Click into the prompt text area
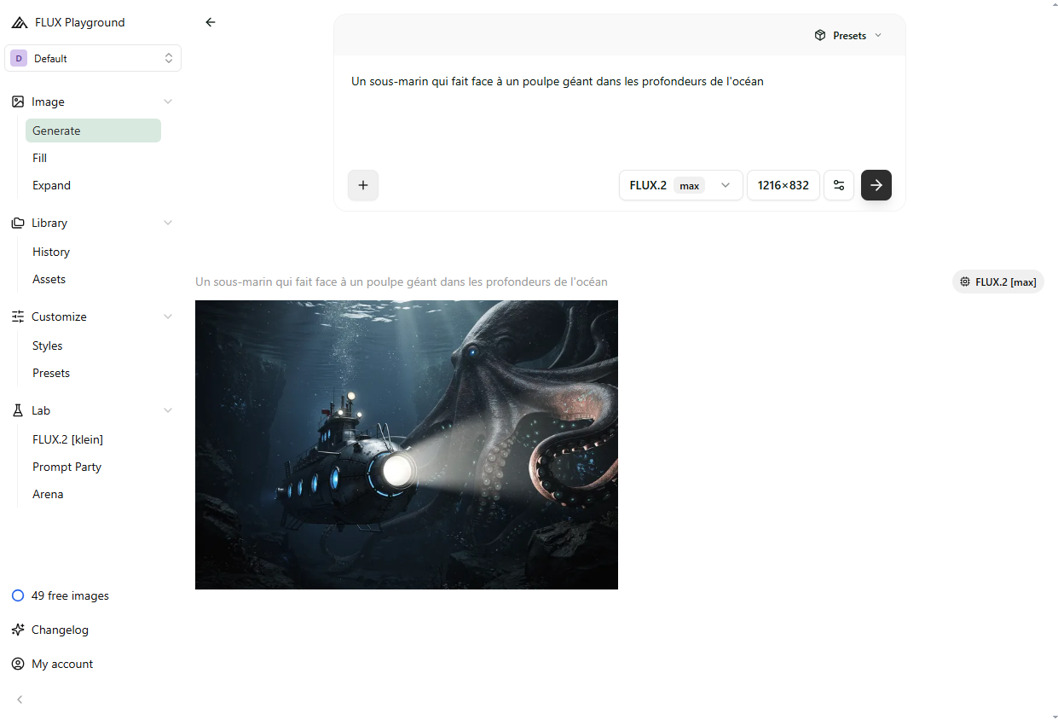1058x720 pixels. (619, 108)
